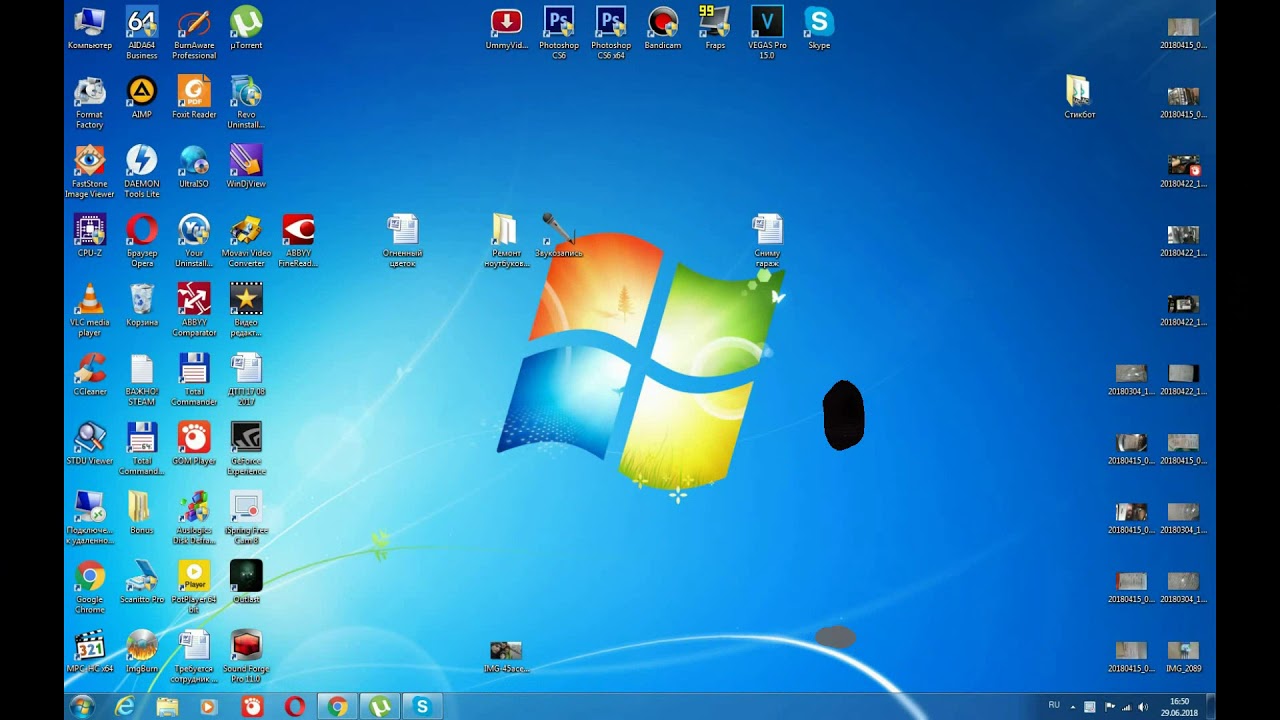
Task: Select the GOM Player desktop icon
Action: point(194,443)
